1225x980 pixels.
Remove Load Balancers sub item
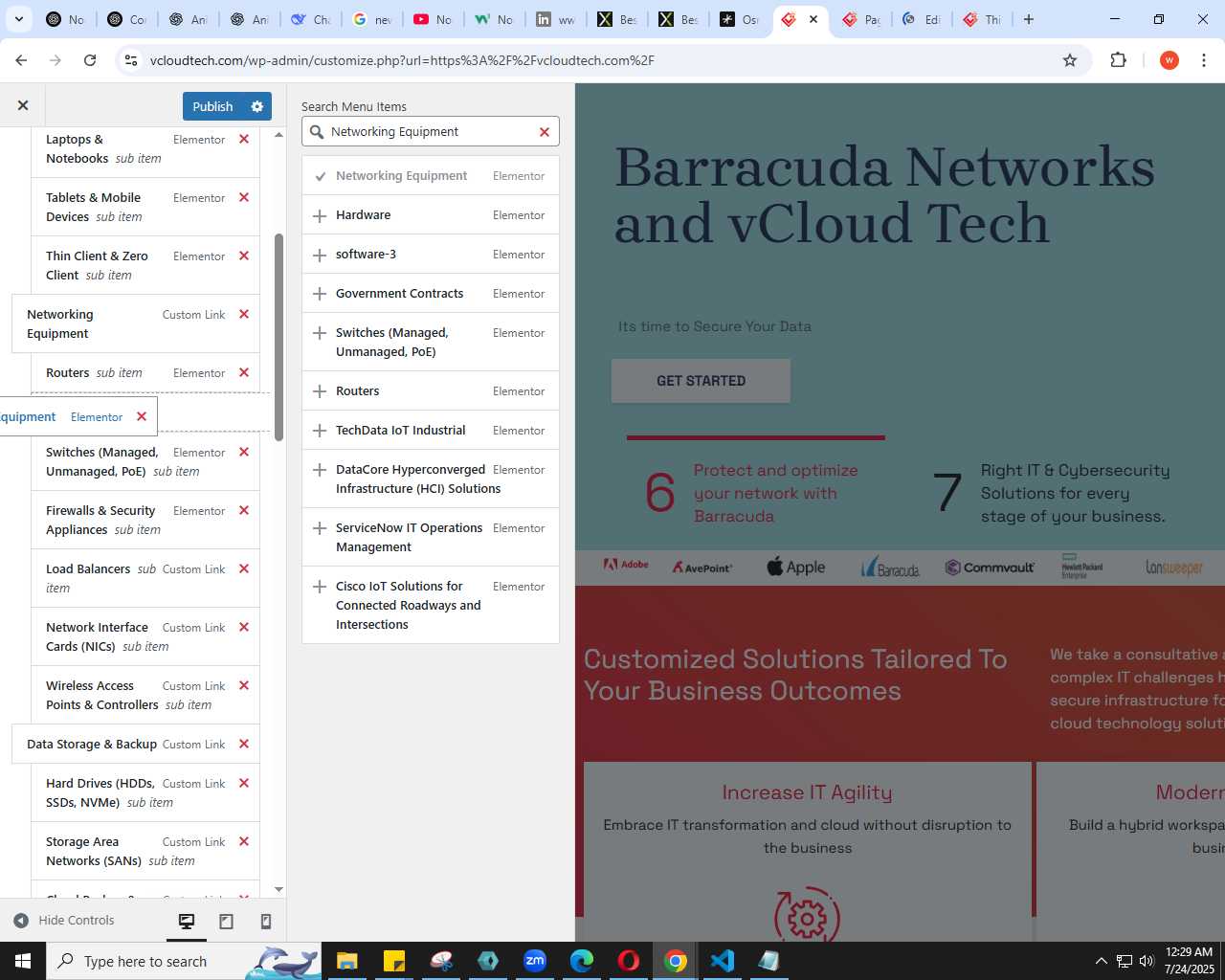click(244, 568)
